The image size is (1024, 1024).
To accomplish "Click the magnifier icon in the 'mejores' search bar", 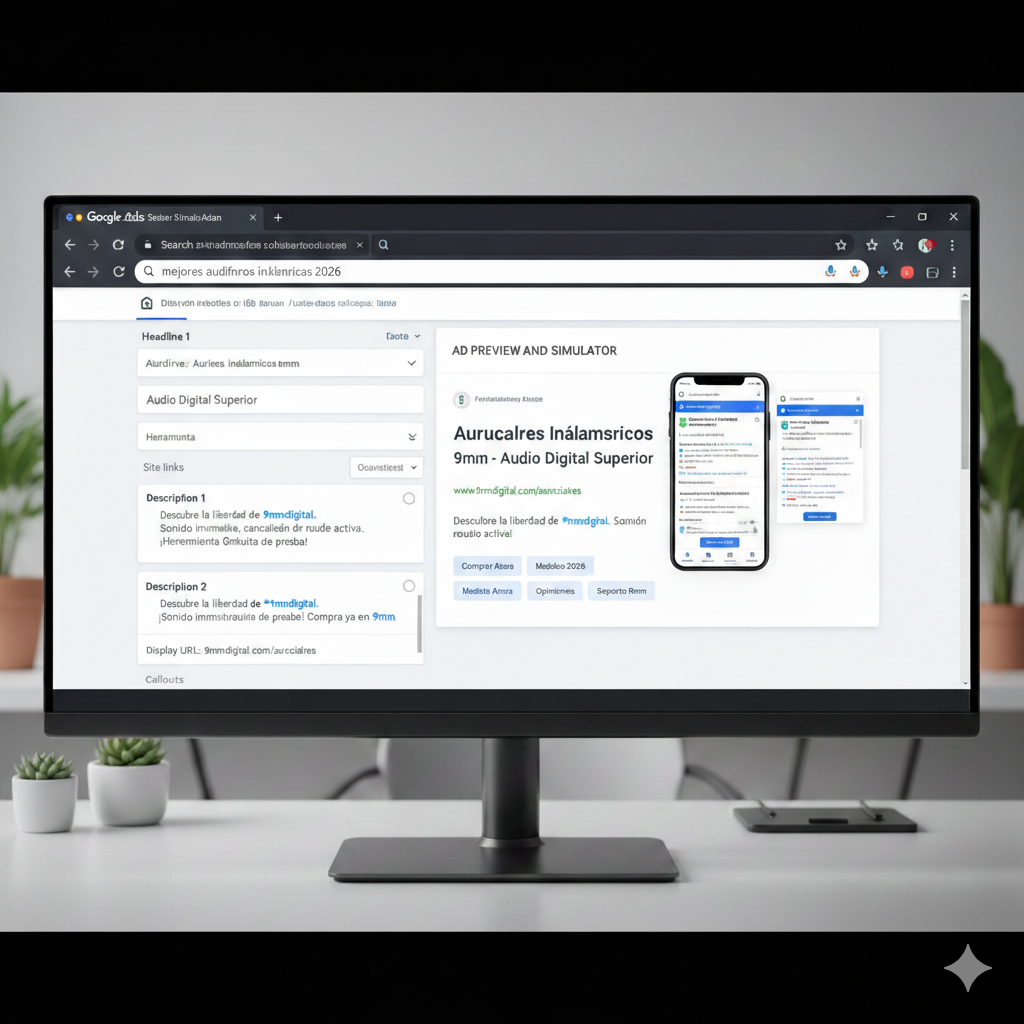I will pyautogui.click(x=149, y=271).
